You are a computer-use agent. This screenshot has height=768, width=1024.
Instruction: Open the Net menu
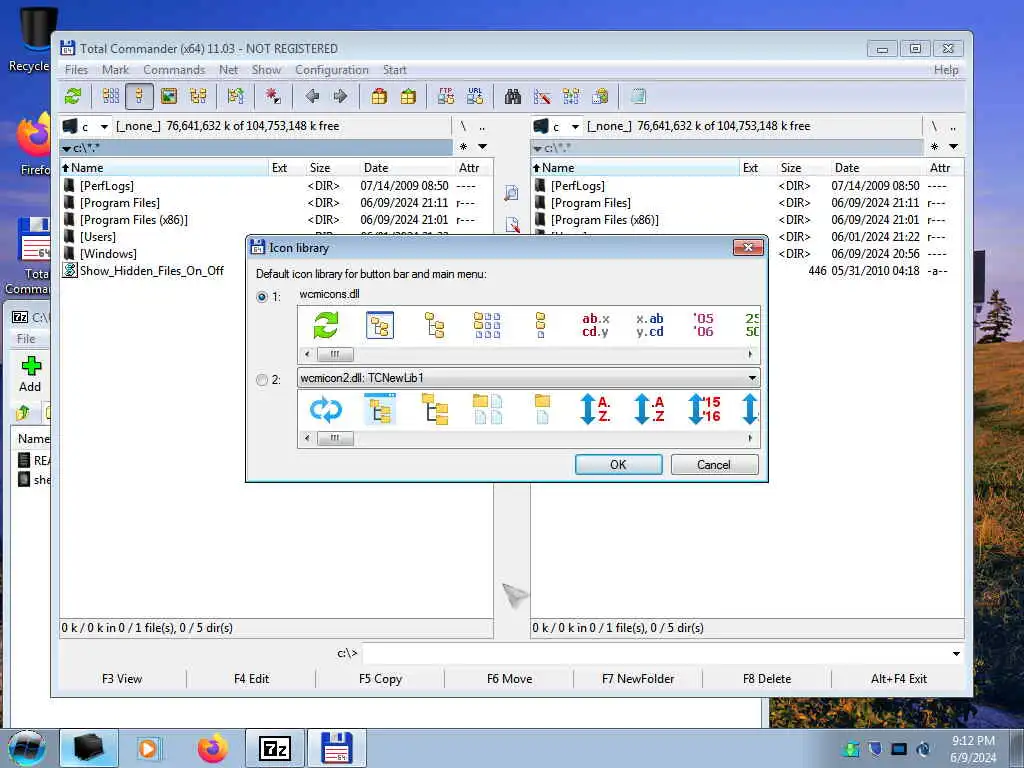[x=229, y=70]
